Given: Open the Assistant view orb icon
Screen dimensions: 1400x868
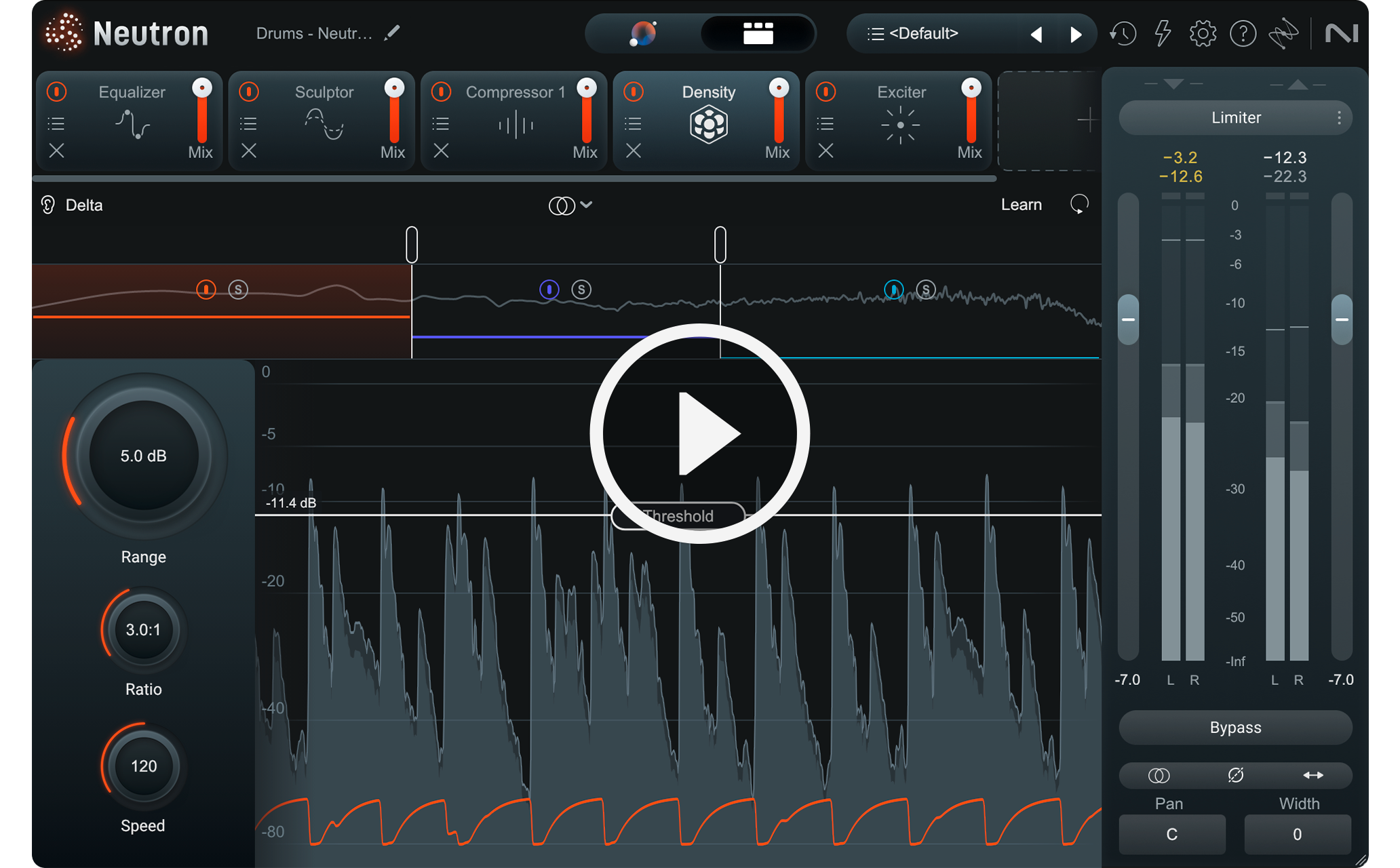Looking at the screenshot, I should pos(642,33).
